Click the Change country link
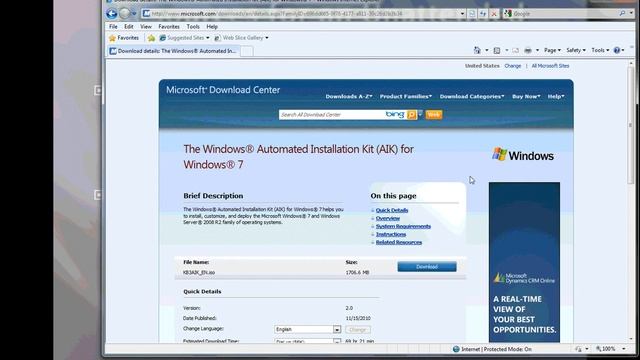Image resolution: width=640 pixels, height=360 pixels. pyautogui.click(x=513, y=66)
